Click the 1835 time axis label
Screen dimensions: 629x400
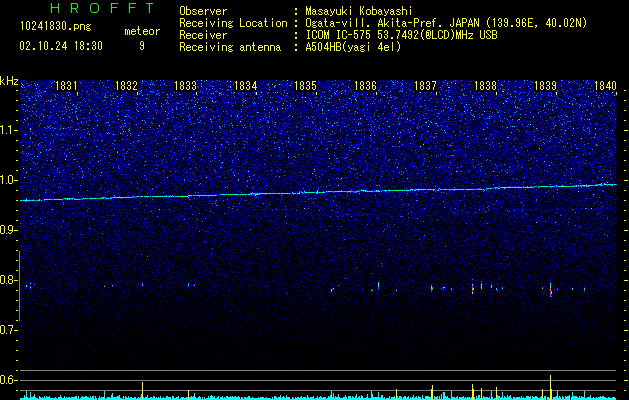[306, 86]
